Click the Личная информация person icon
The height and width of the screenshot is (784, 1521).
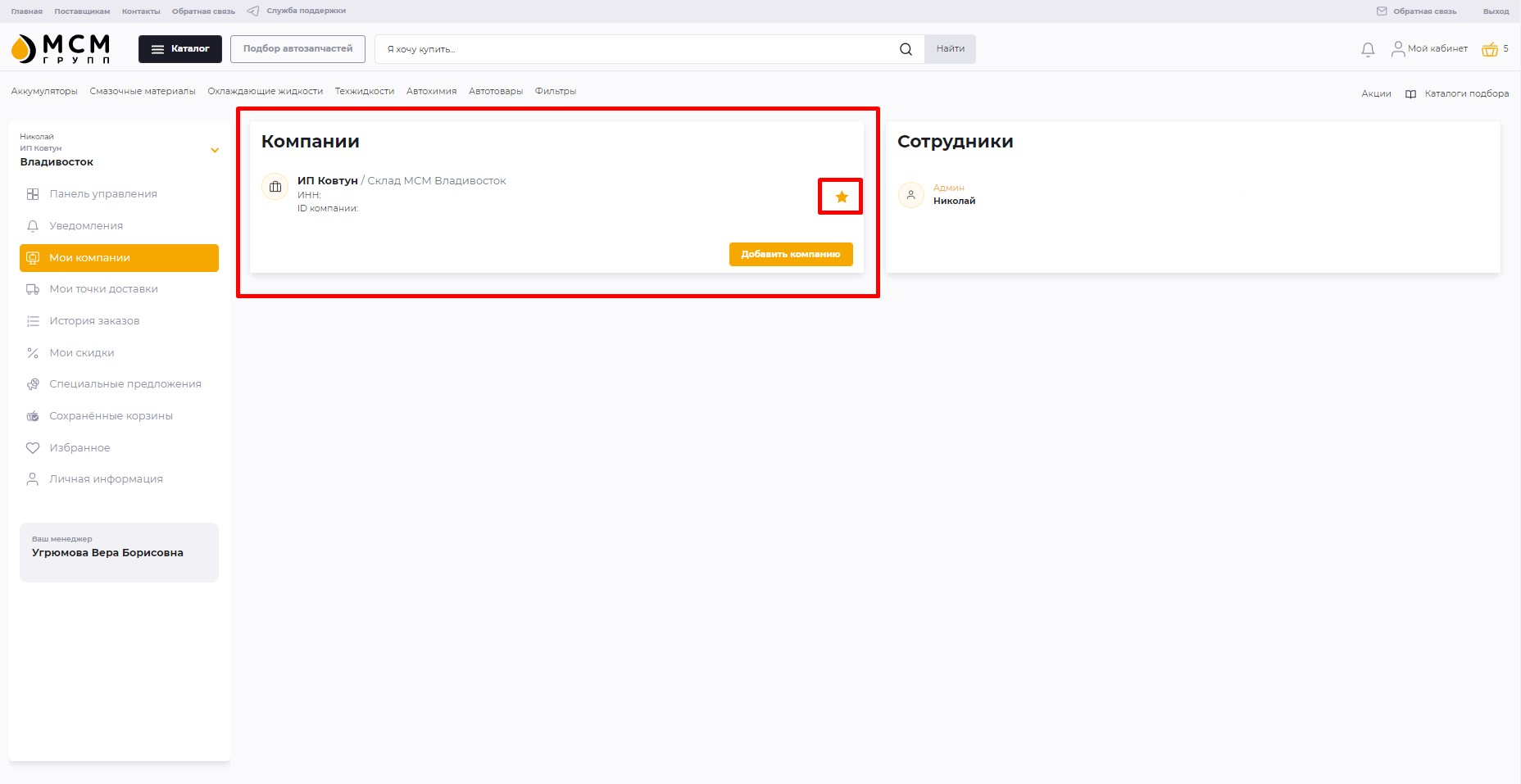[x=33, y=479]
